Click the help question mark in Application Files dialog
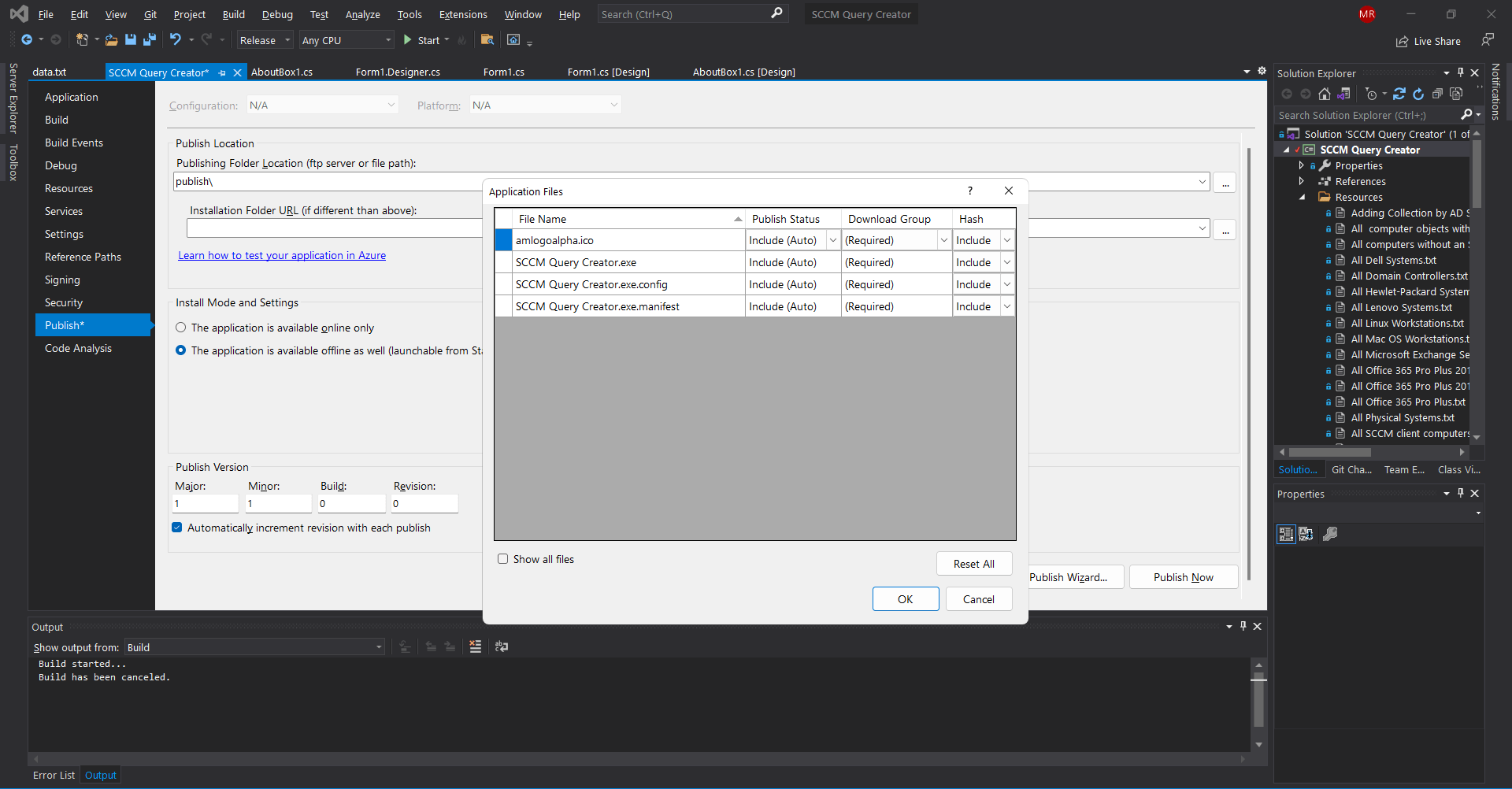This screenshot has width=1512, height=789. (x=970, y=191)
